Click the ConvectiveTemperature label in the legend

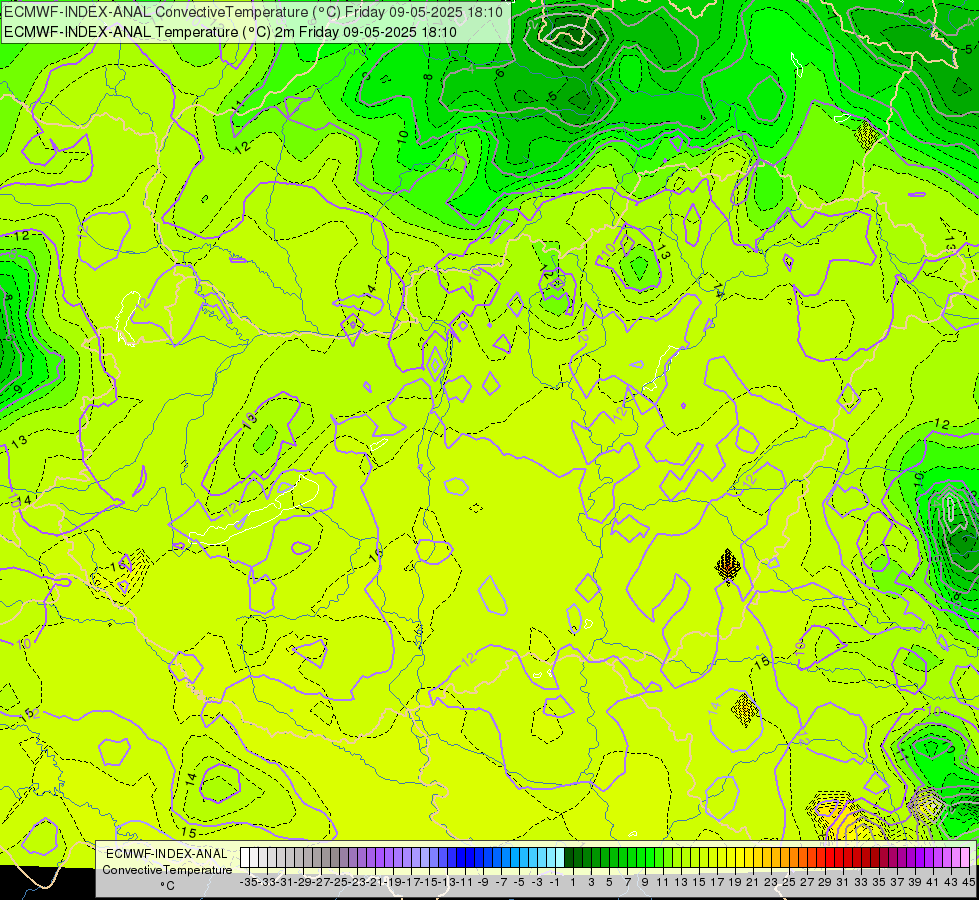[x=167, y=869]
